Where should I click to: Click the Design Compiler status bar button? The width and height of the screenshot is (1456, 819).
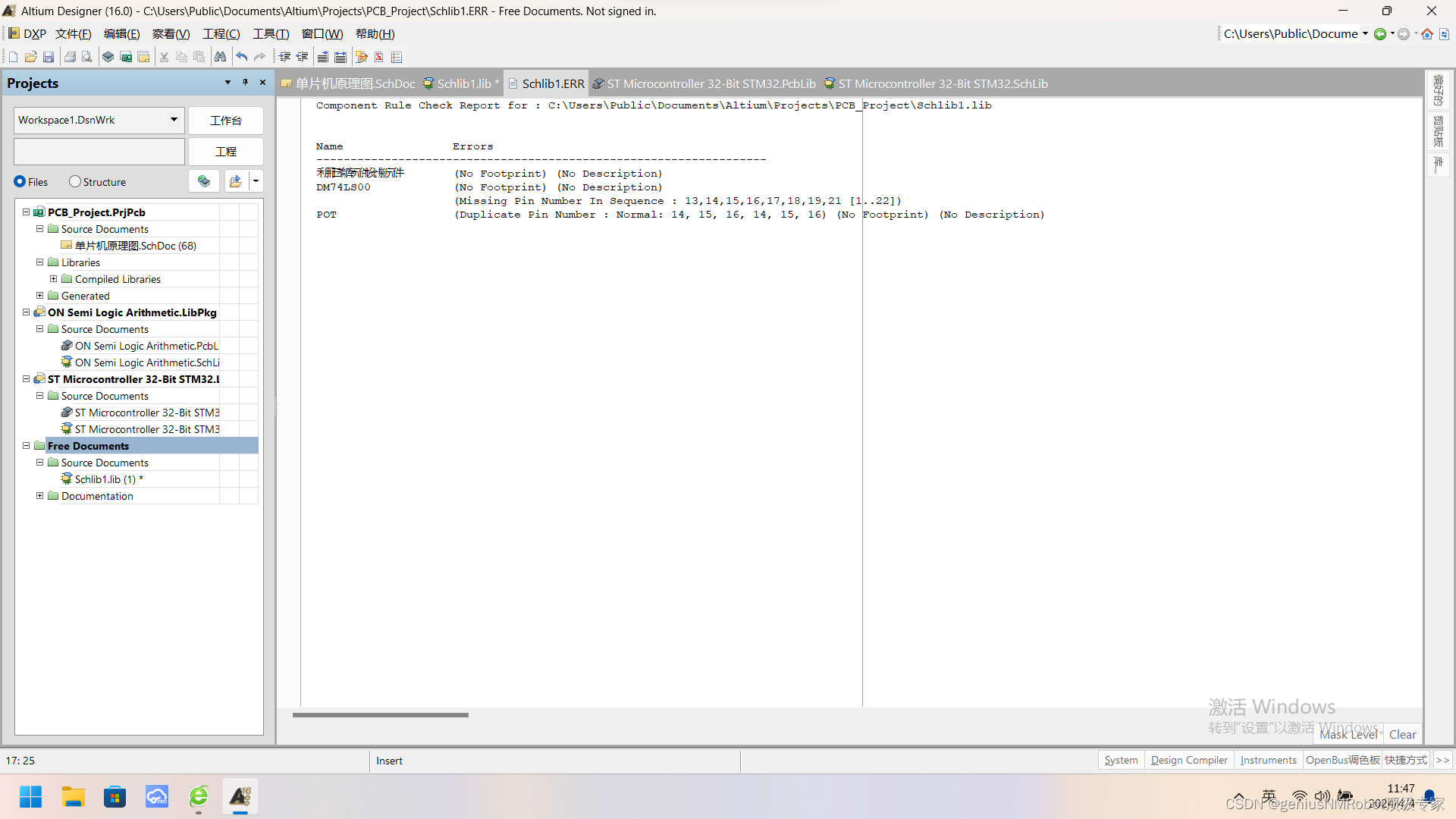1188,760
